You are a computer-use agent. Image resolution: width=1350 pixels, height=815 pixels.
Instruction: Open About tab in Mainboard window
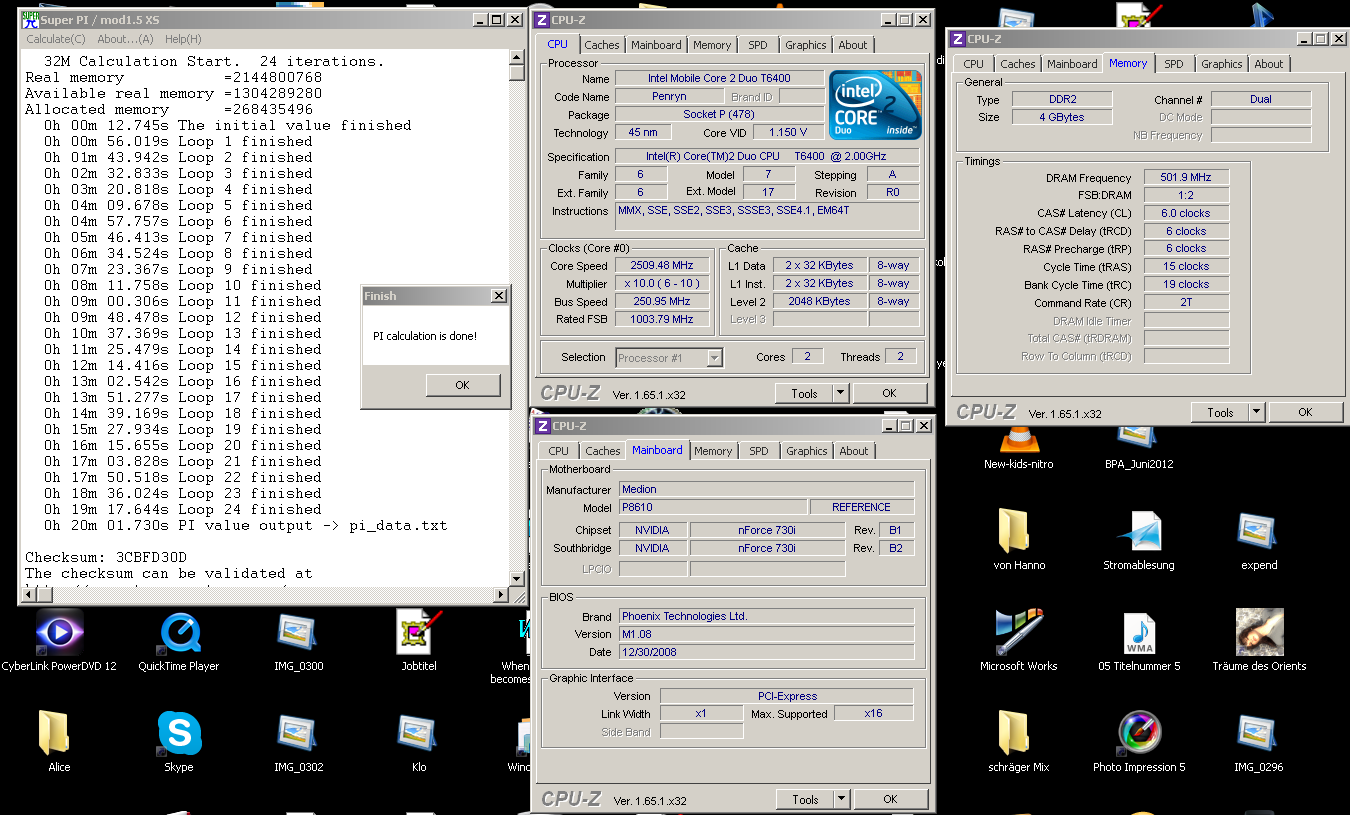pyautogui.click(x=854, y=451)
